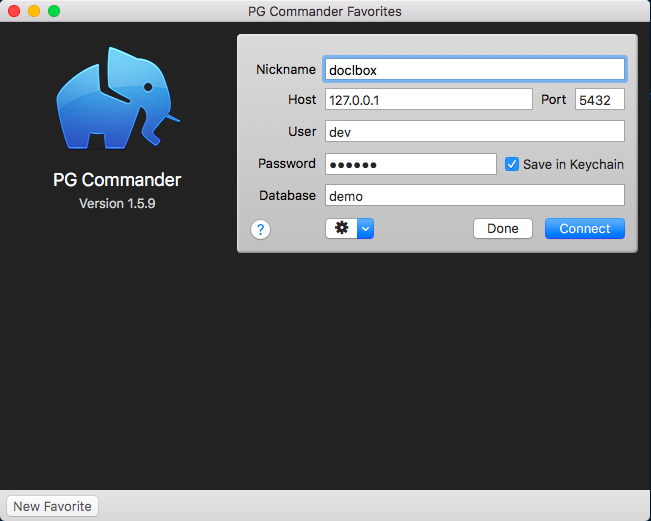Click the User field dev
Screen dimensions: 651x521
475,131
